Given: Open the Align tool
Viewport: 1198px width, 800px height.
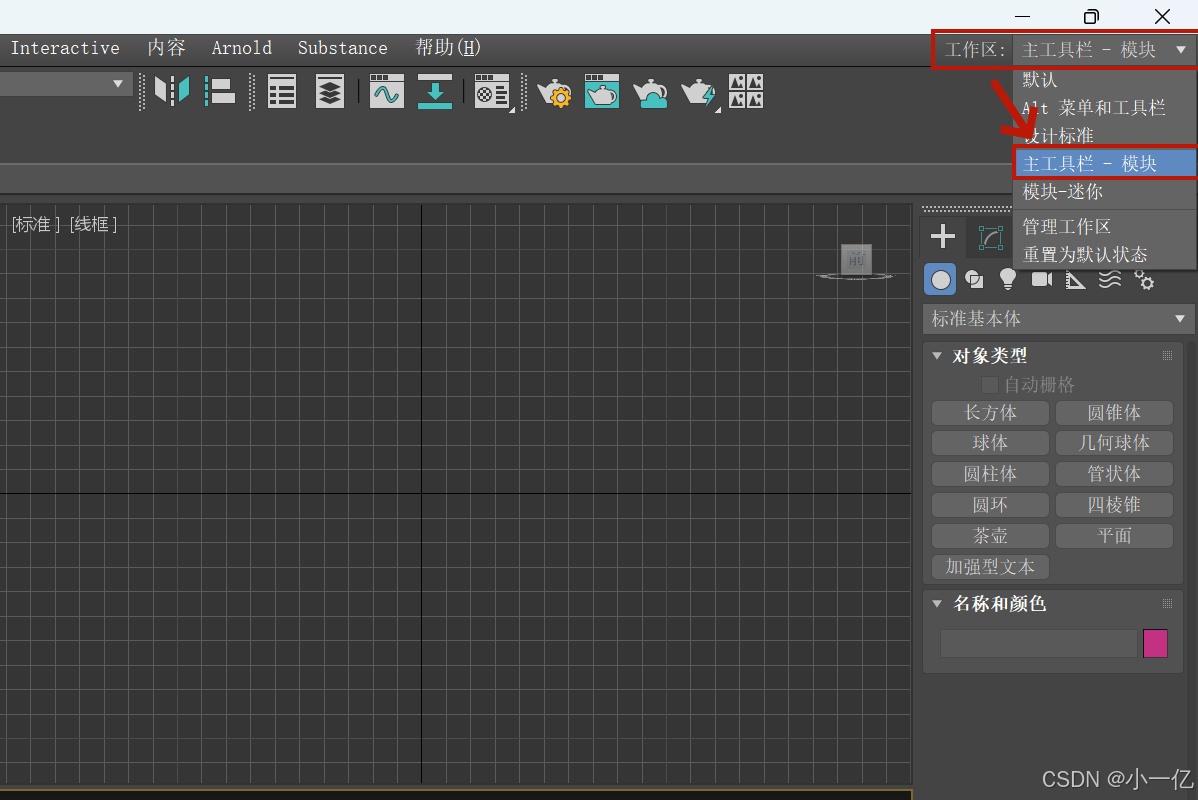Looking at the screenshot, I should click(220, 92).
